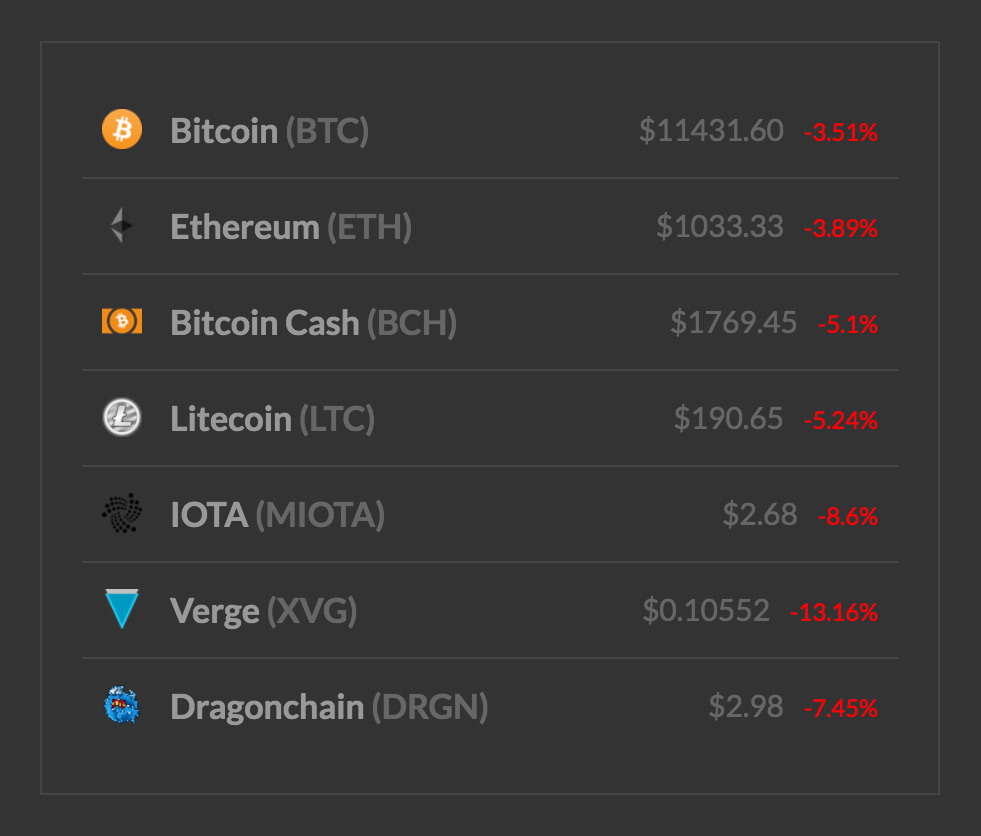Click the Dragonchain dragon icon
The image size is (981, 836).
coord(122,705)
